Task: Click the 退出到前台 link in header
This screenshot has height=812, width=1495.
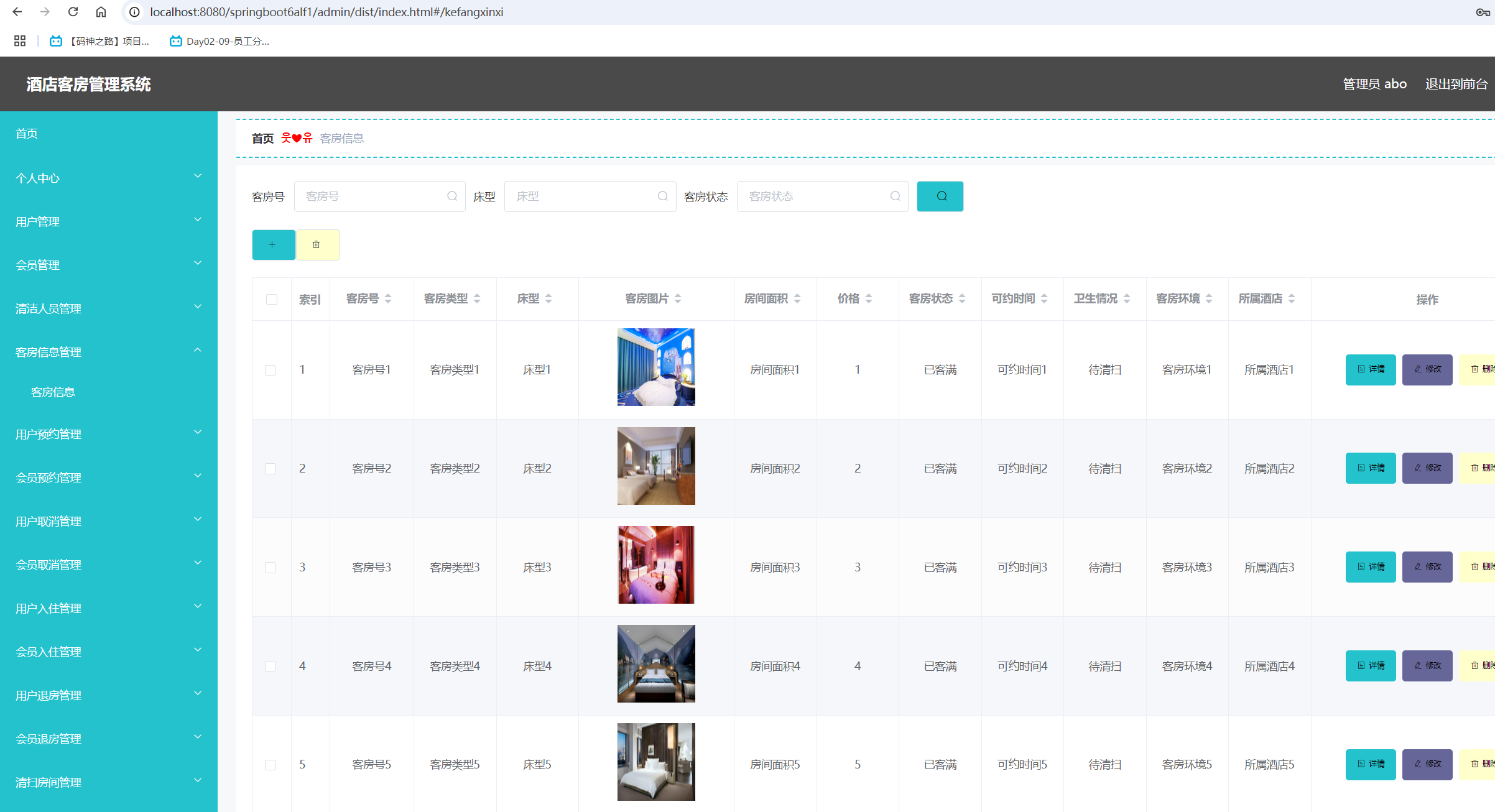Action: (1456, 84)
